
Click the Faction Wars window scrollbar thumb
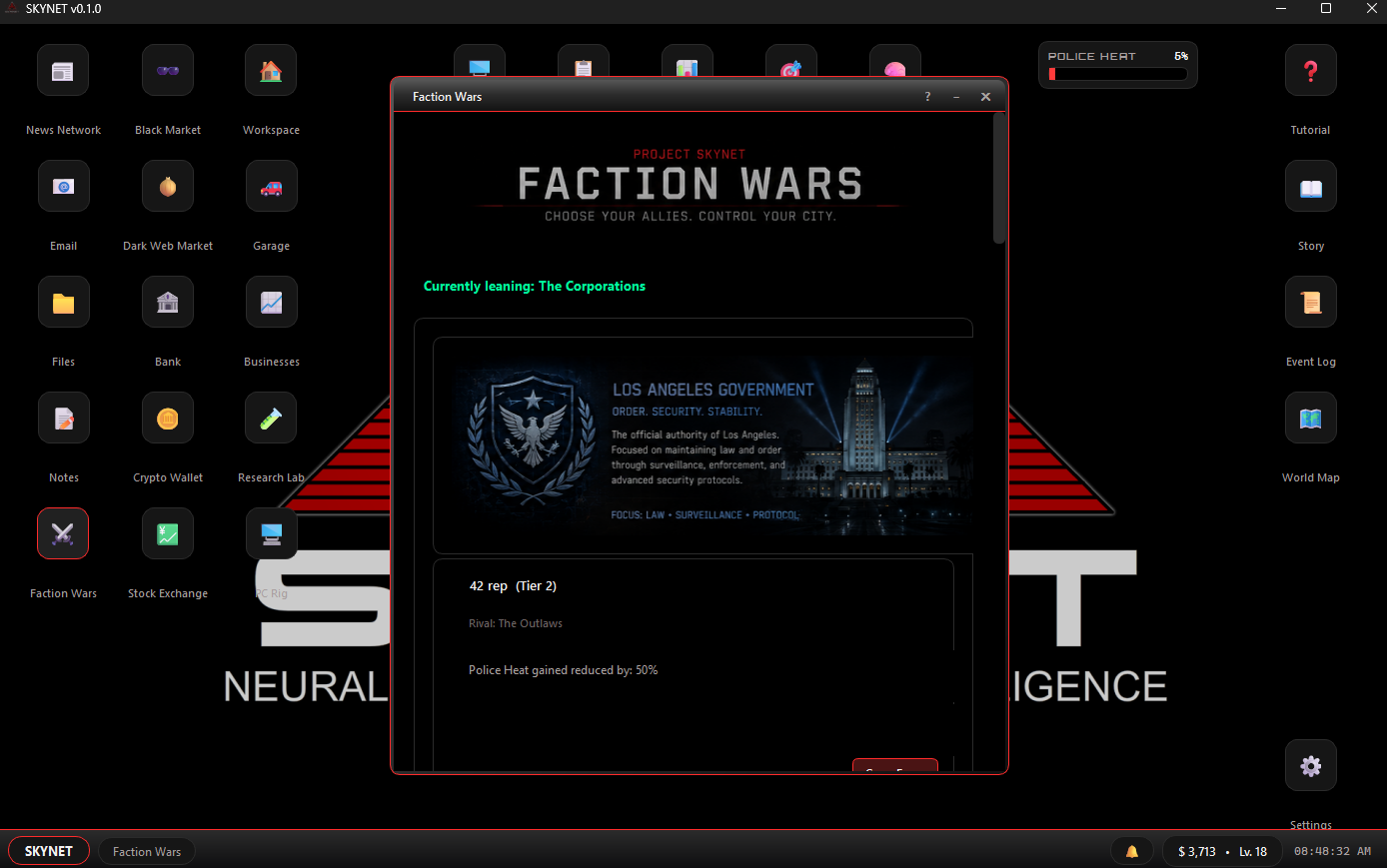pyautogui.click(x=999, y=178)
